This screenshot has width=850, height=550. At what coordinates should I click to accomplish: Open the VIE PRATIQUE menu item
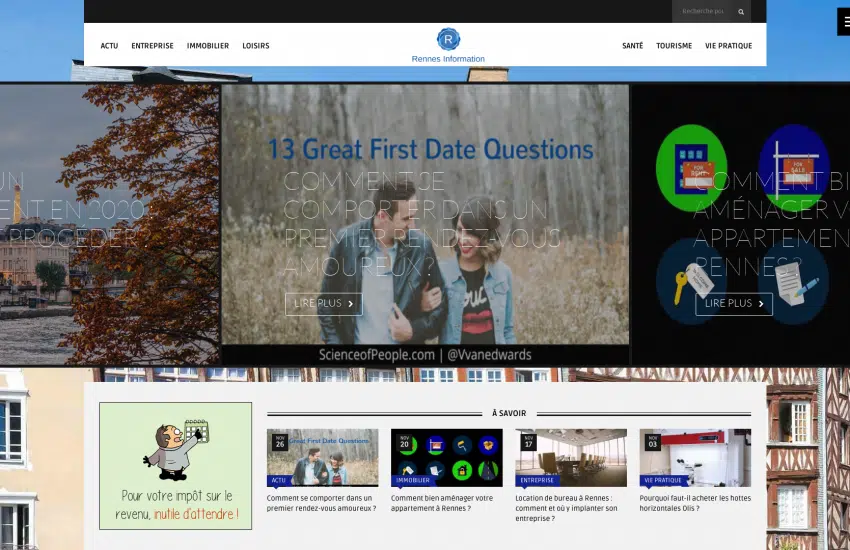(x=728, y=46)
